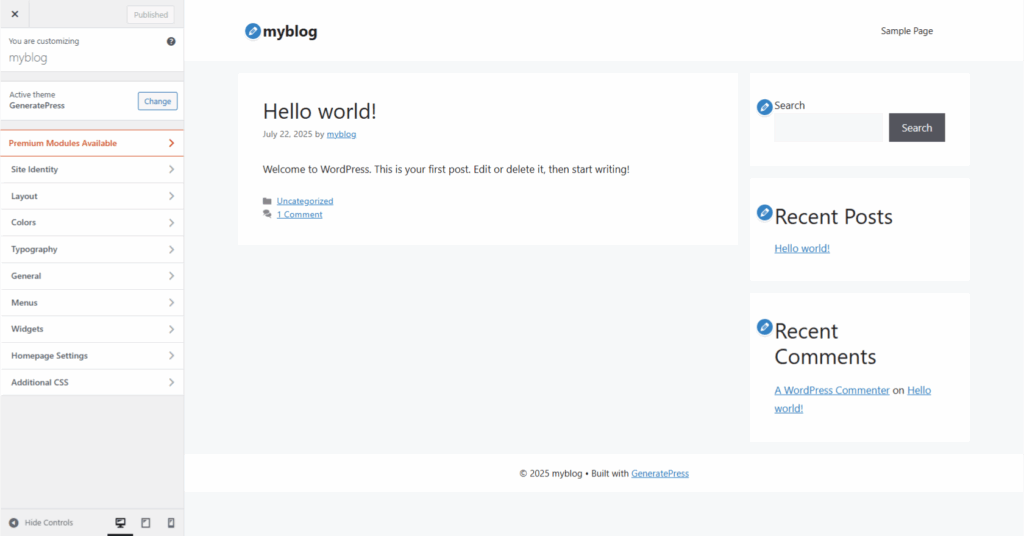Expand the Colors section chevron

tap(171, 223)
